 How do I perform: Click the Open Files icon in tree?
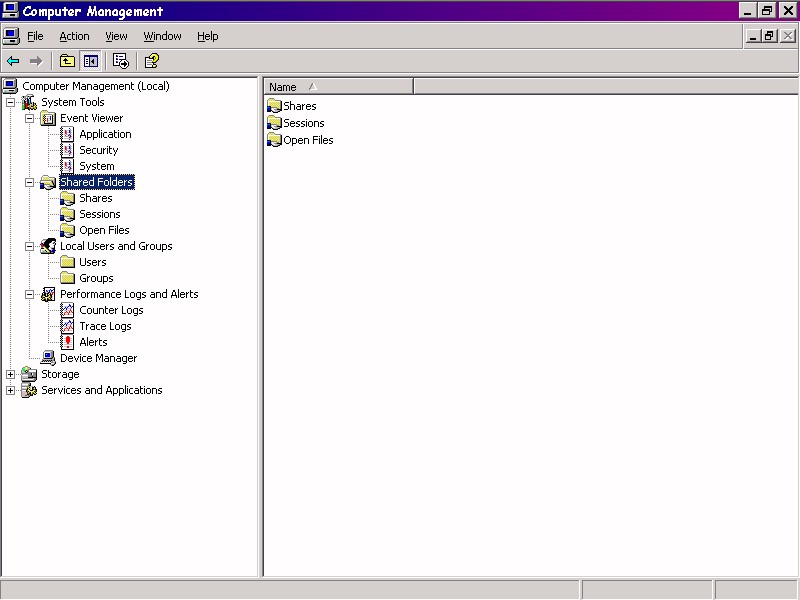[67, 230]
